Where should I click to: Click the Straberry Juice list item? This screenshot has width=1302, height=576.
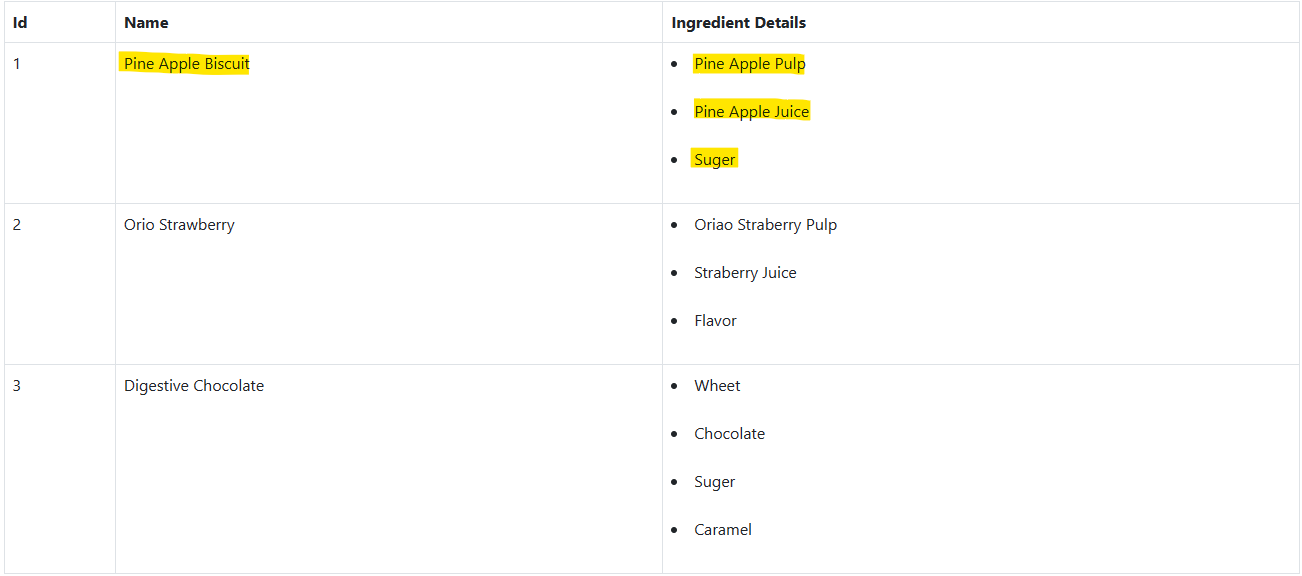tap(745, 273)
